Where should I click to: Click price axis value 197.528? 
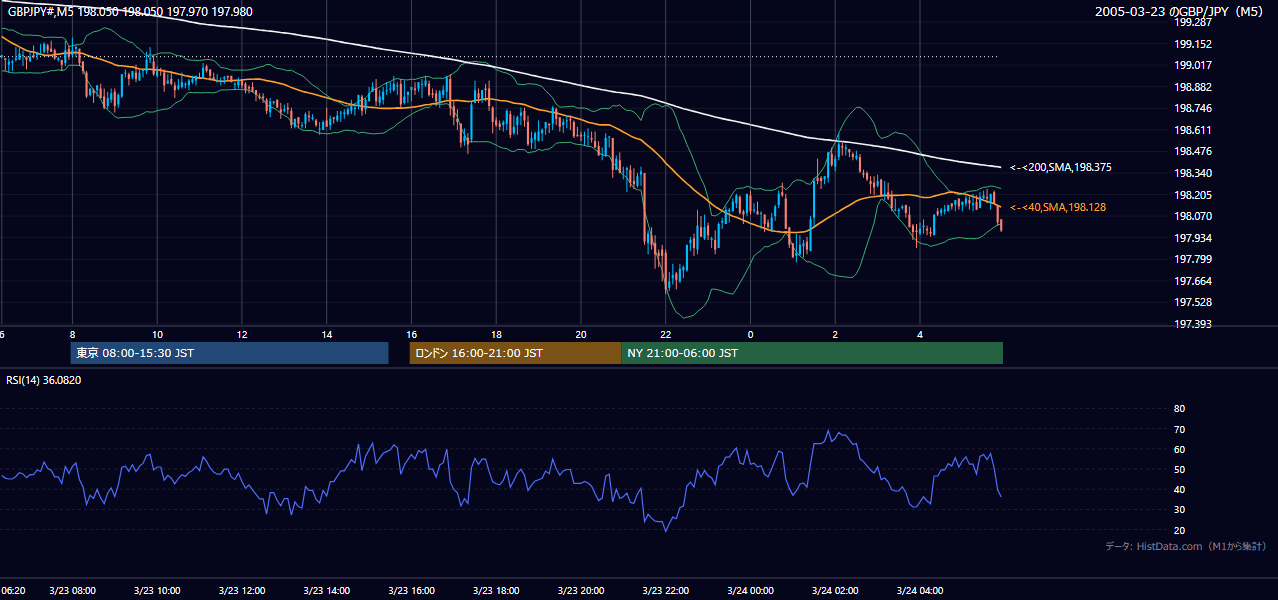pyautogui.click(x=1193, y=302)
